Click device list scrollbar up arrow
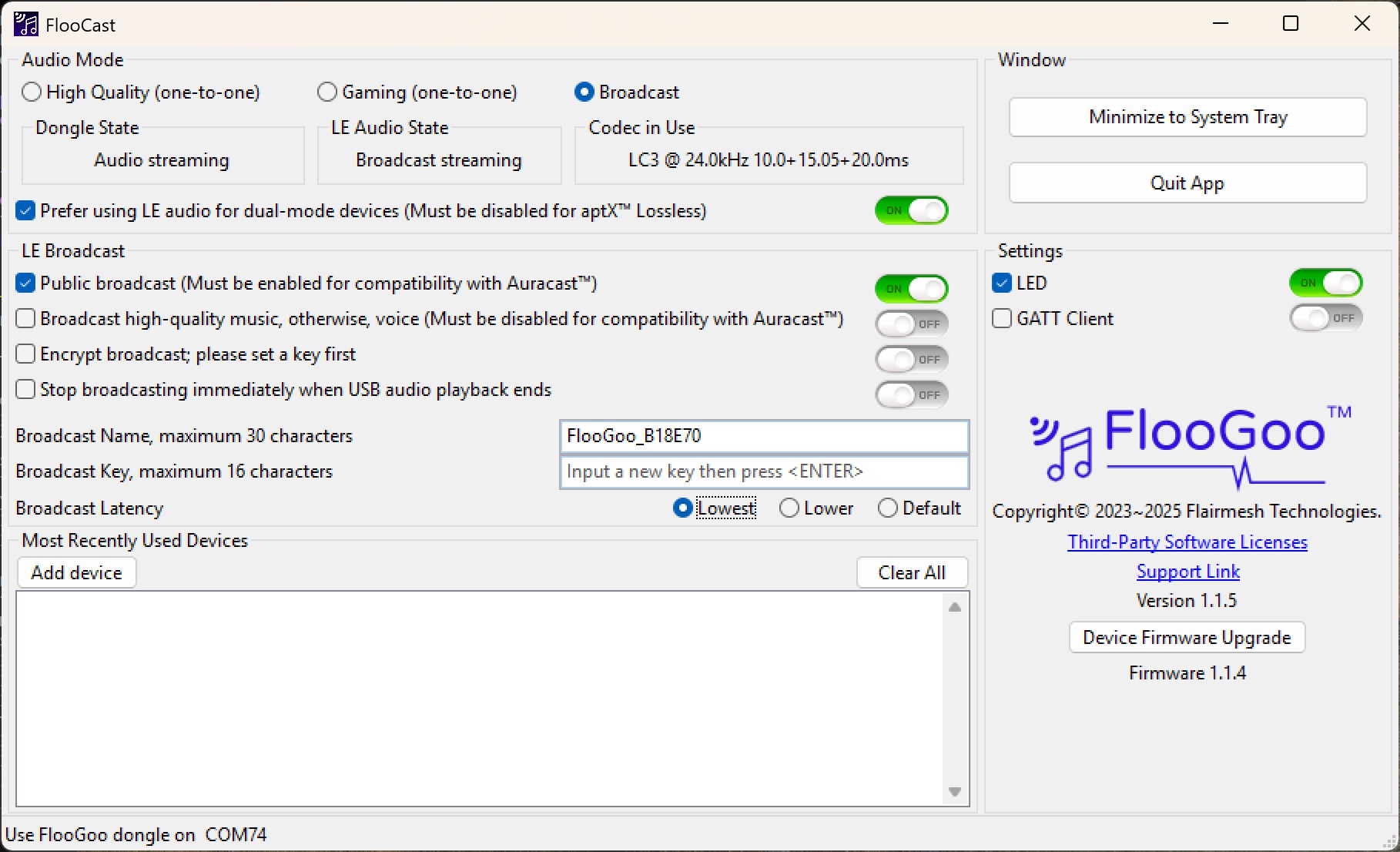Viewport: 1400px width, 852px height. [x=955, y=607]
